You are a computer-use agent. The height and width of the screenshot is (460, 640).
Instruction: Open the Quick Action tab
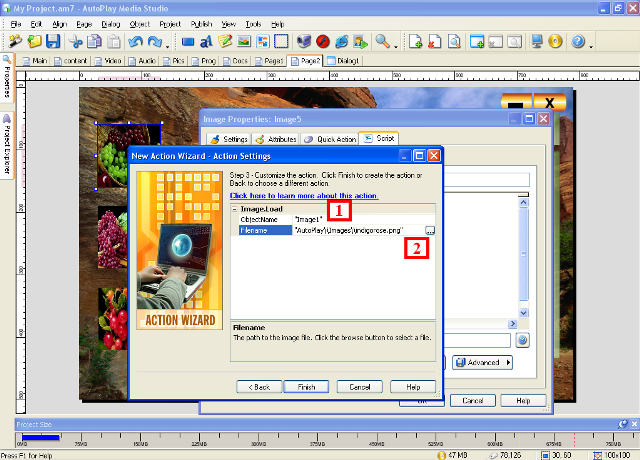(x=329, y=139)
